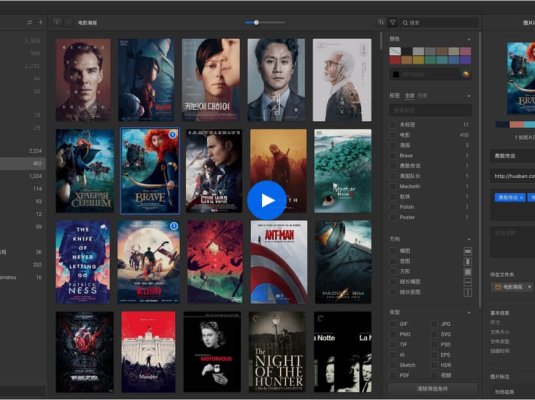This screenshot has width=535, height=400.
Task: Enable the PSD type checkbox
Action: point(434,344)
